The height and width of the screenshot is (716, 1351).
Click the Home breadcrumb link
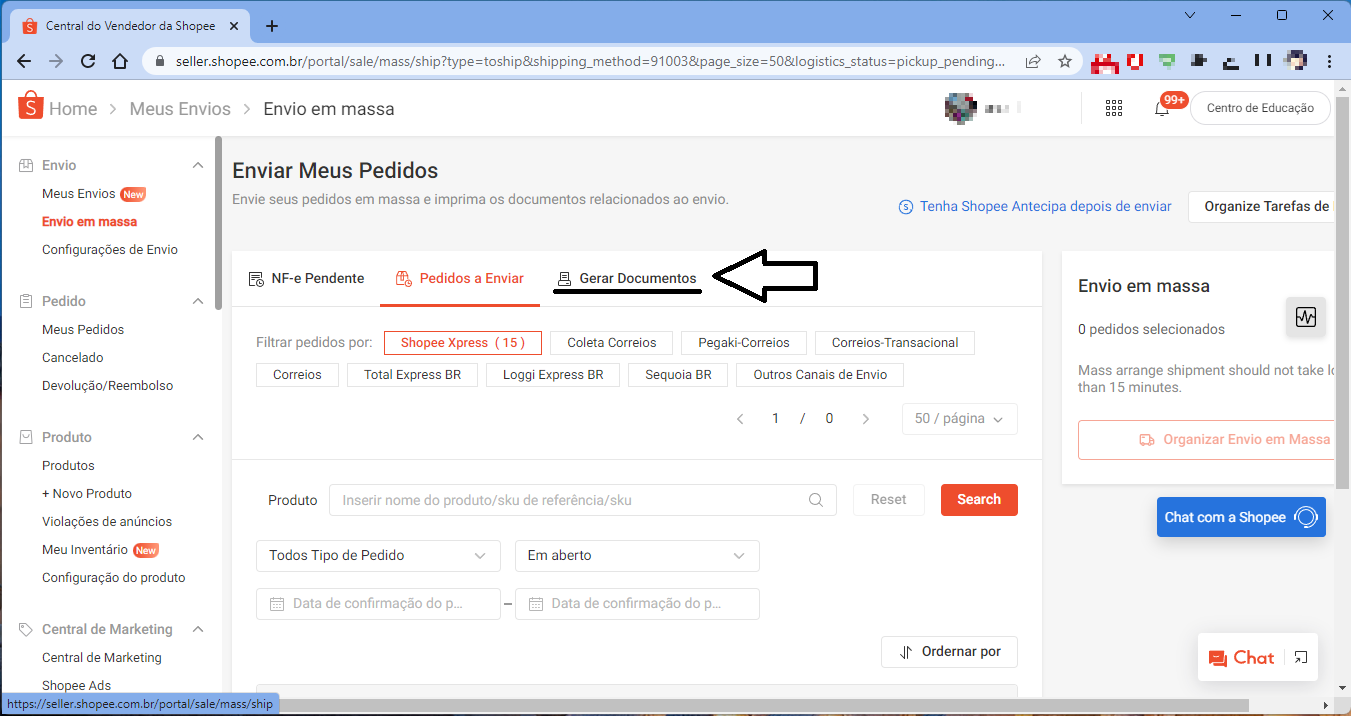tap(73, 109)
